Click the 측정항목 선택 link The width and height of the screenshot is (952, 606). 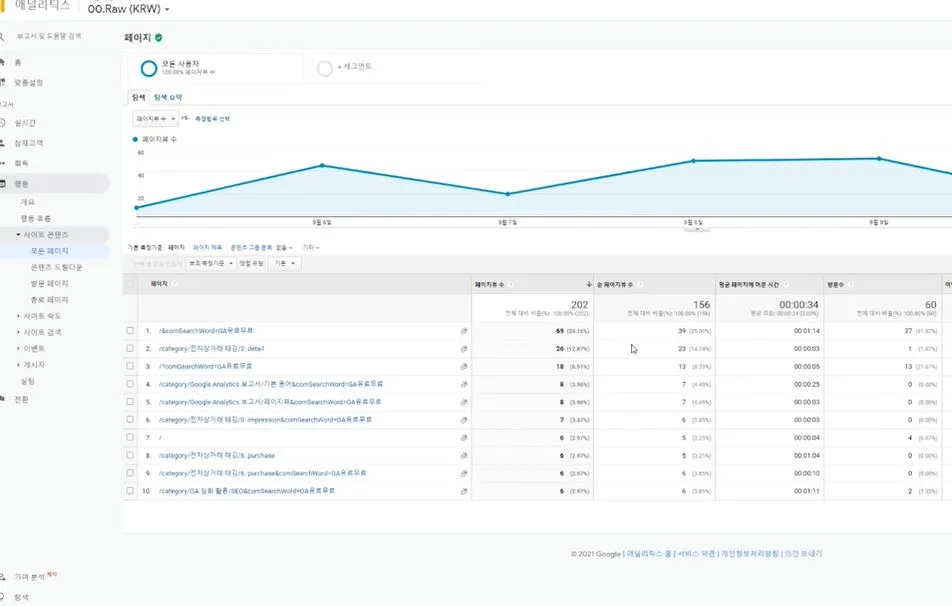click(x=212, y=119)
